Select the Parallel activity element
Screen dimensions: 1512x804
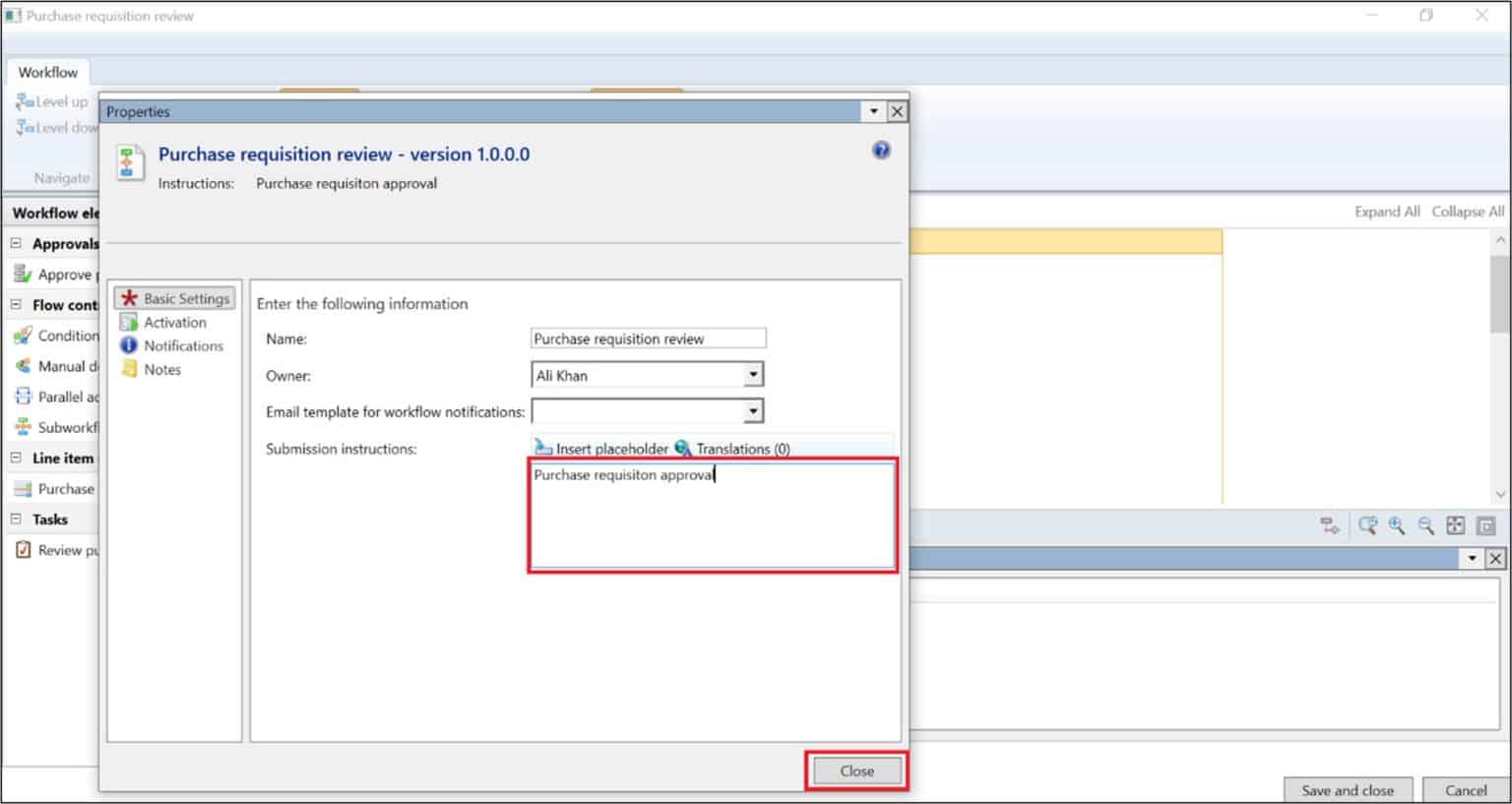pyautogui.click(x=59, y=397)
